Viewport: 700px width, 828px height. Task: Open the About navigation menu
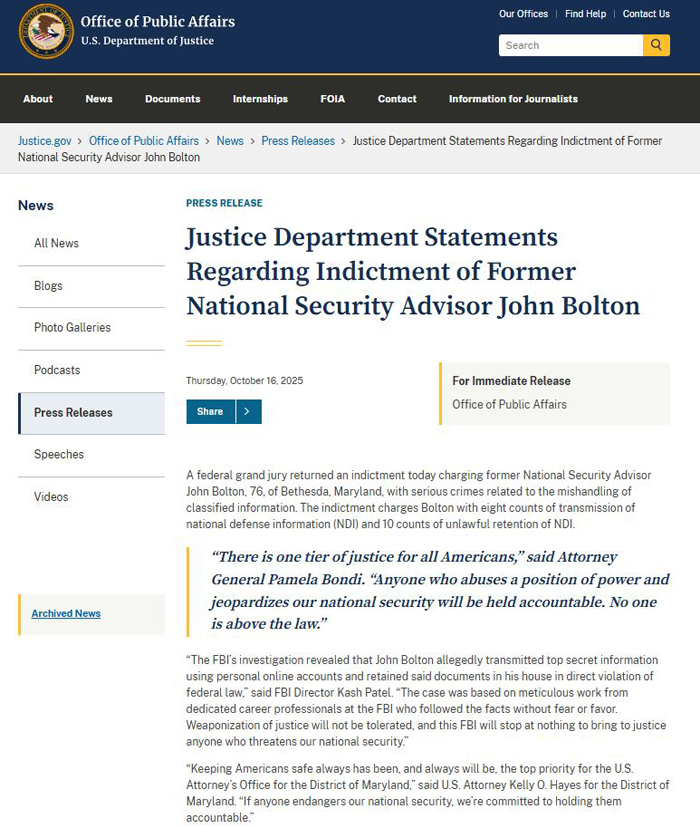tap(38, 99)
